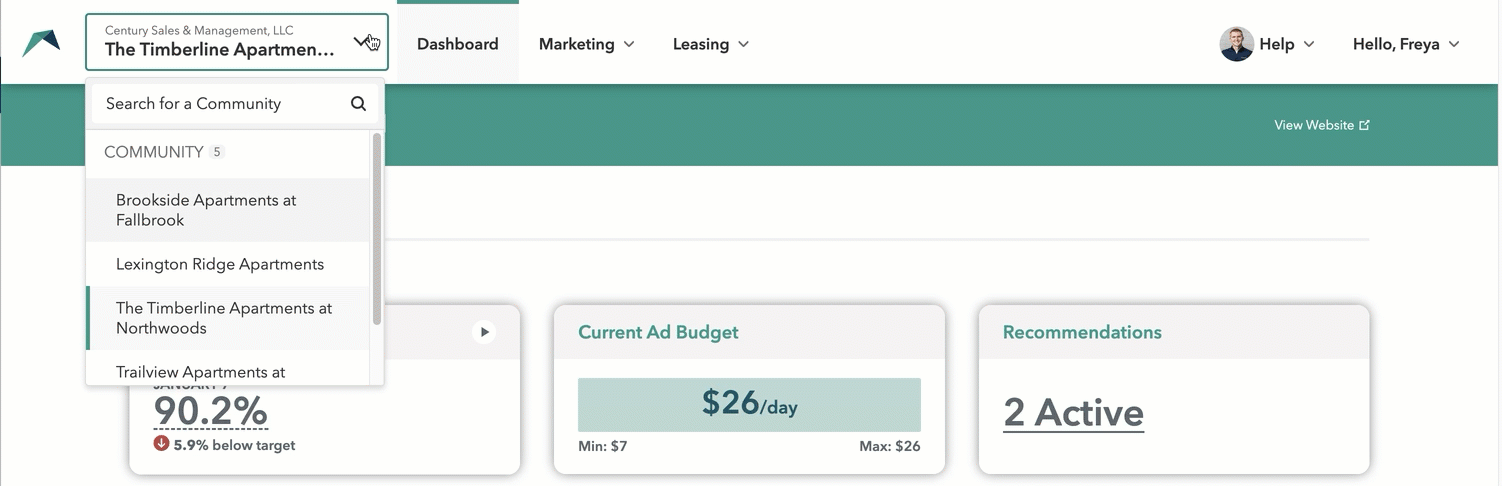Collapse the community selector chevron
1502x486 pixels.
pyautogui.click(x=362, y=42)
